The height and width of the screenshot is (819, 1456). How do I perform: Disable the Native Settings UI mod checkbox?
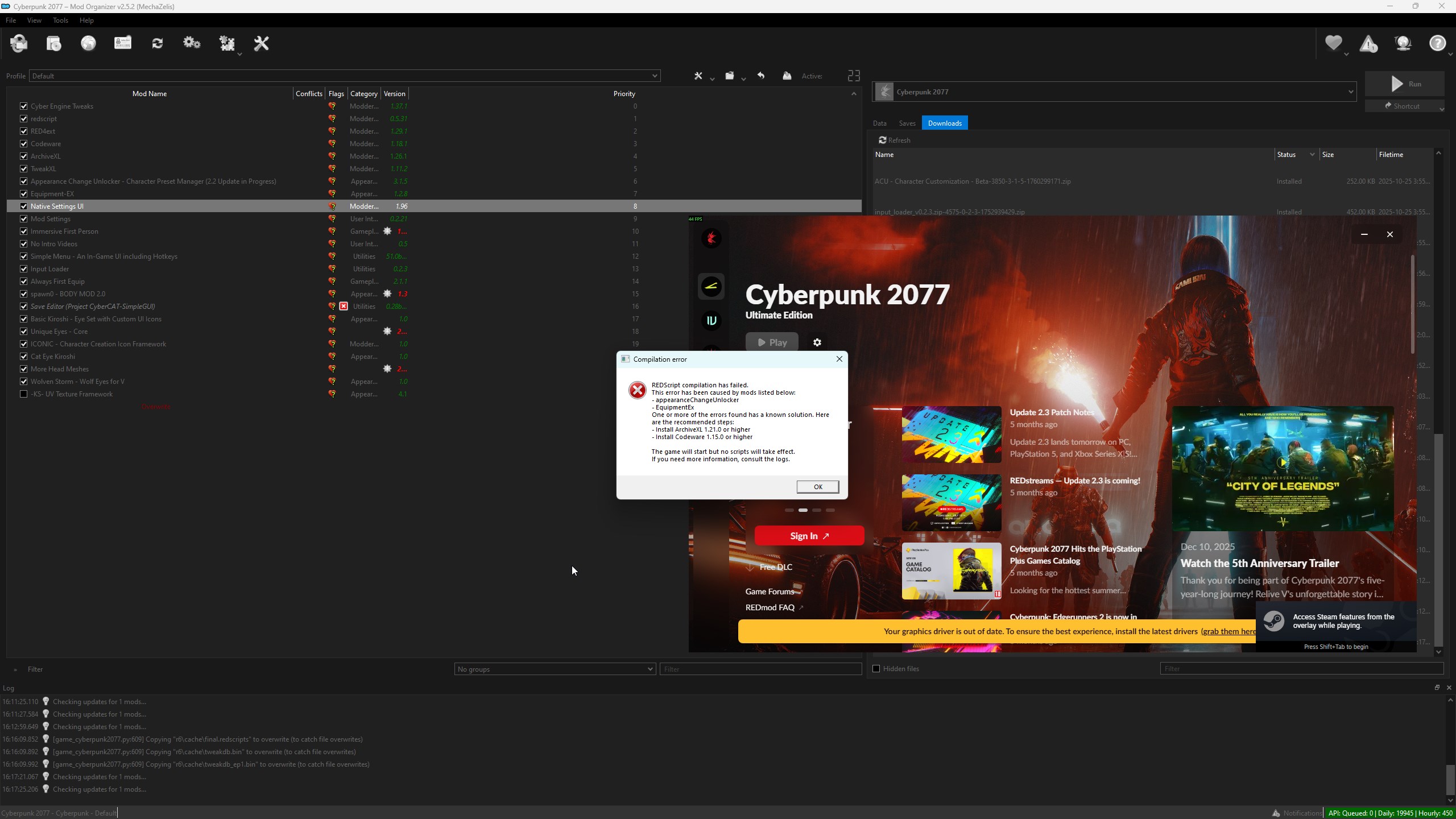23,206
